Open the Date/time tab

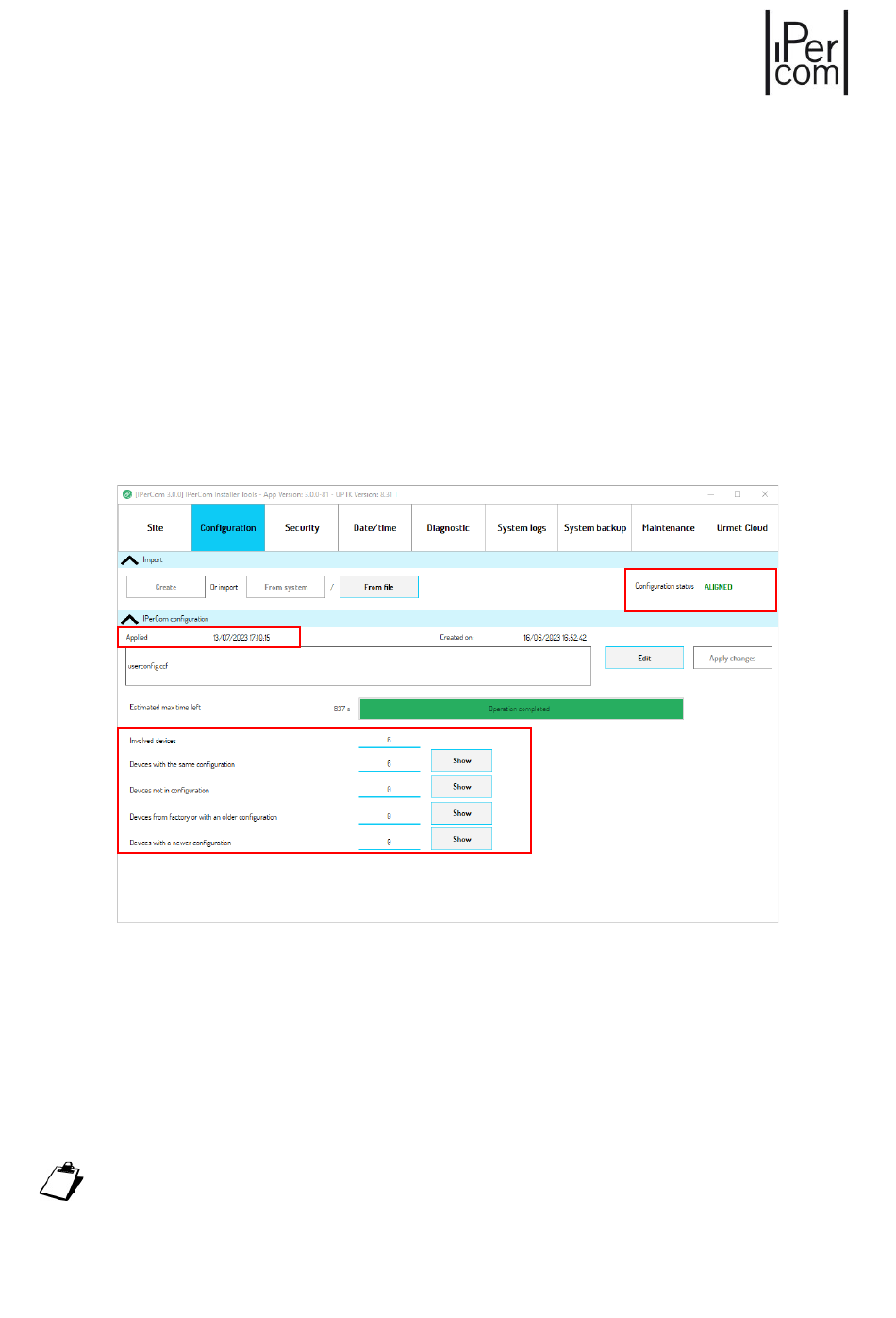coord(374,528)
